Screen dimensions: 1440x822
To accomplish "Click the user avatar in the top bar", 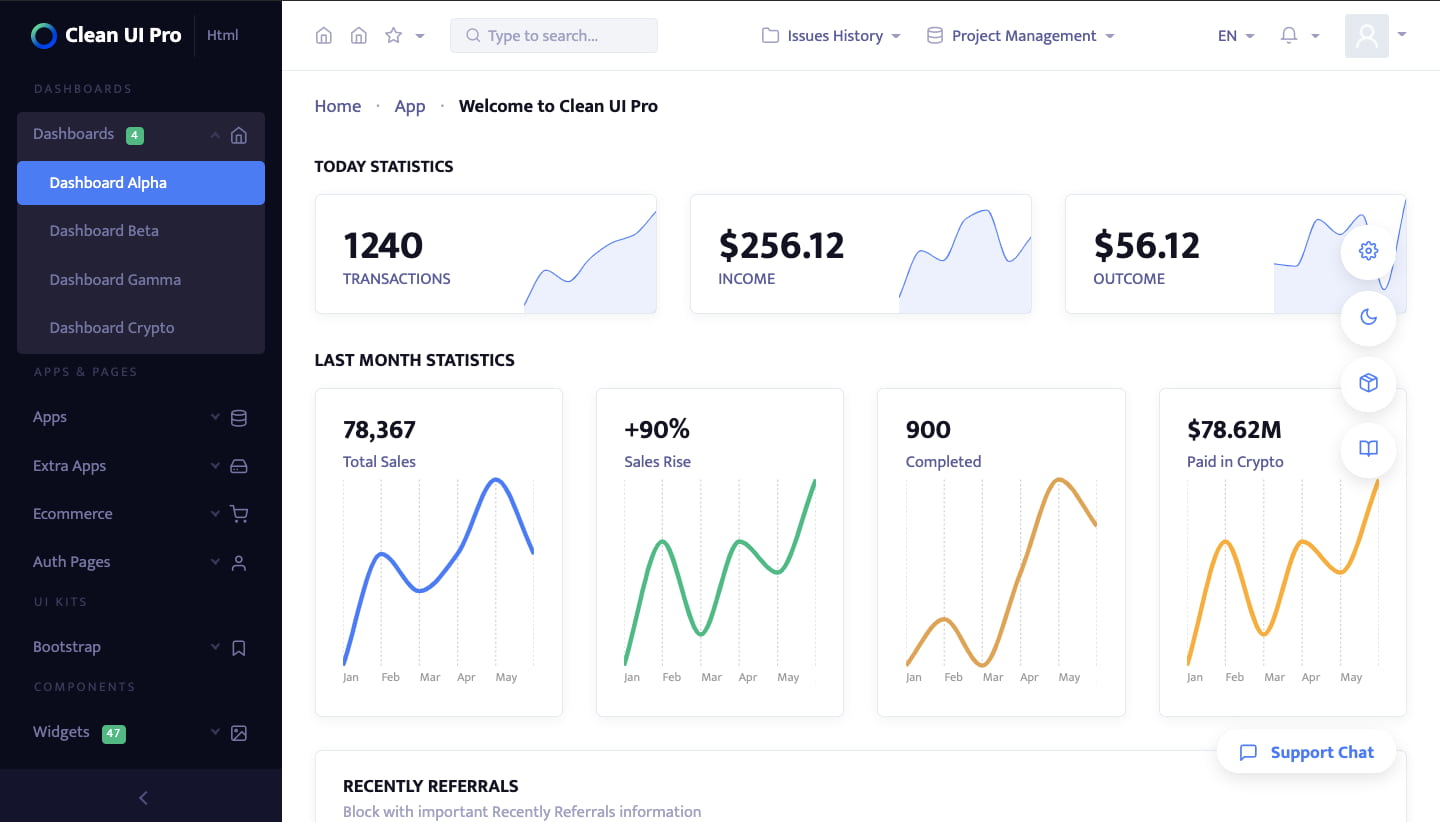I will (x=1367, y=36).
